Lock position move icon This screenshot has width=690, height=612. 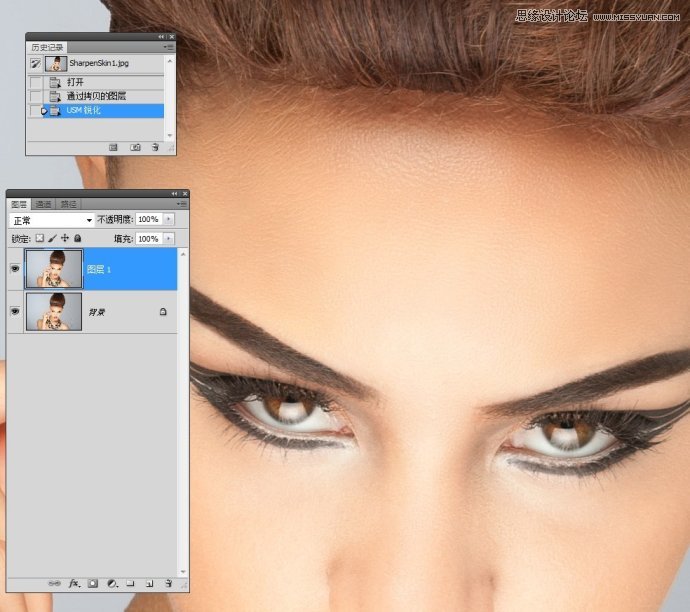(x=65, y=238)
